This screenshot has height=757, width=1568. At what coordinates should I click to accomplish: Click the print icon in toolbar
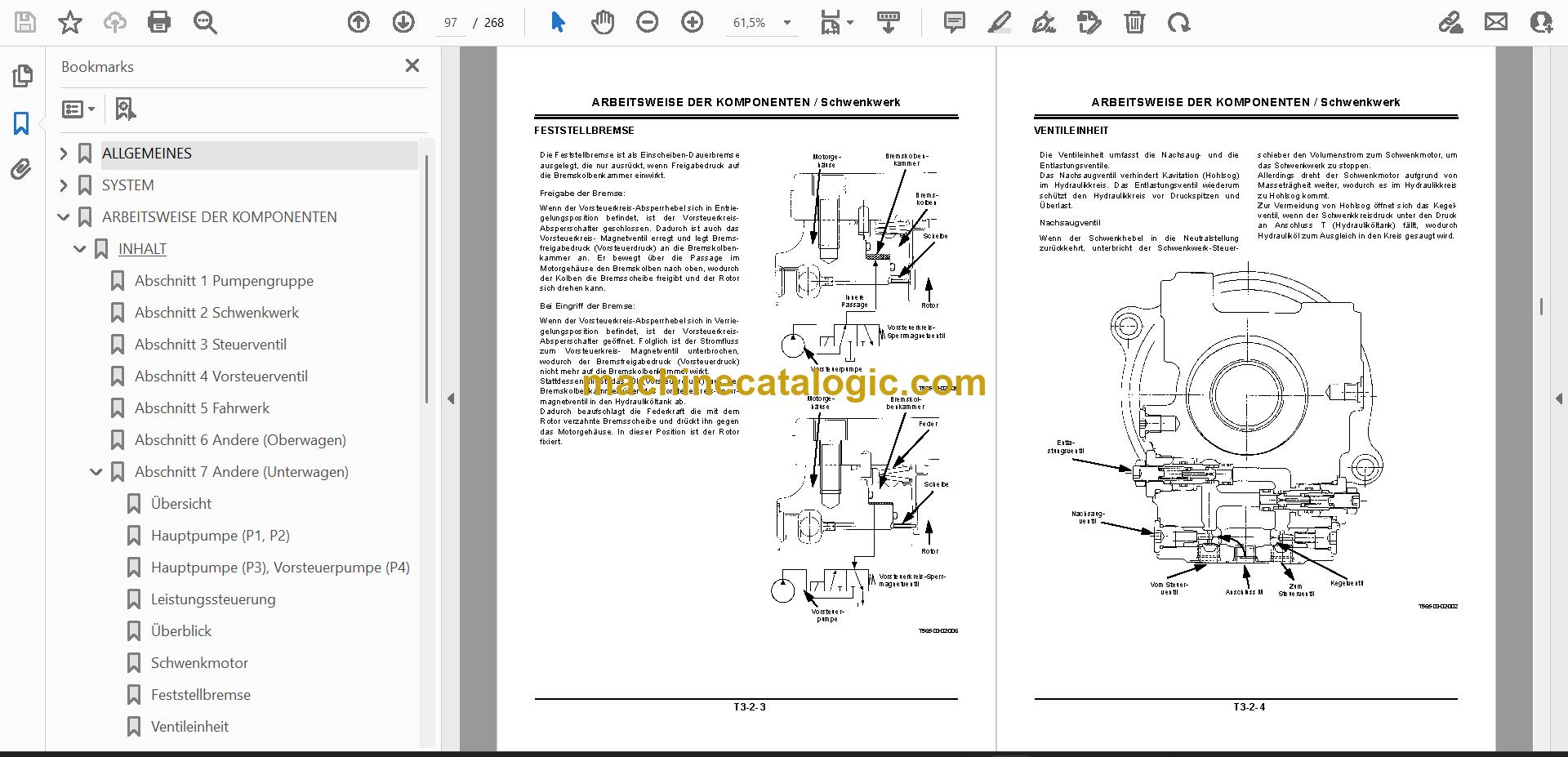click(x=158, y=22)
